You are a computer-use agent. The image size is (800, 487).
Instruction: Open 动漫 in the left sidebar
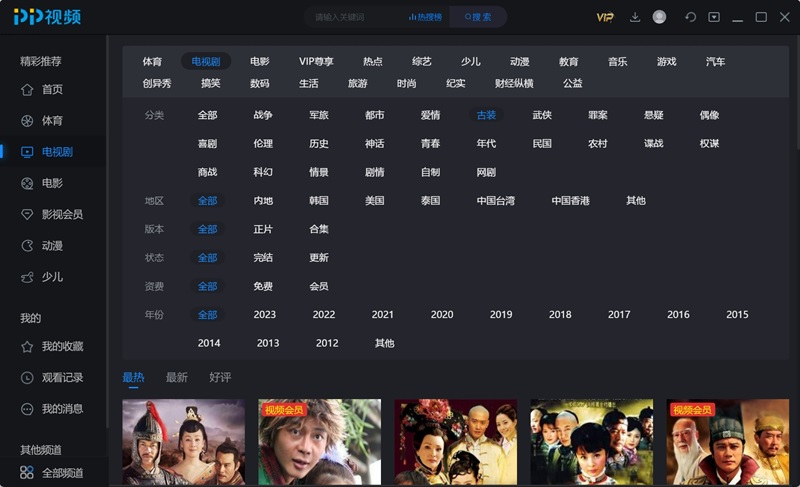52,246
